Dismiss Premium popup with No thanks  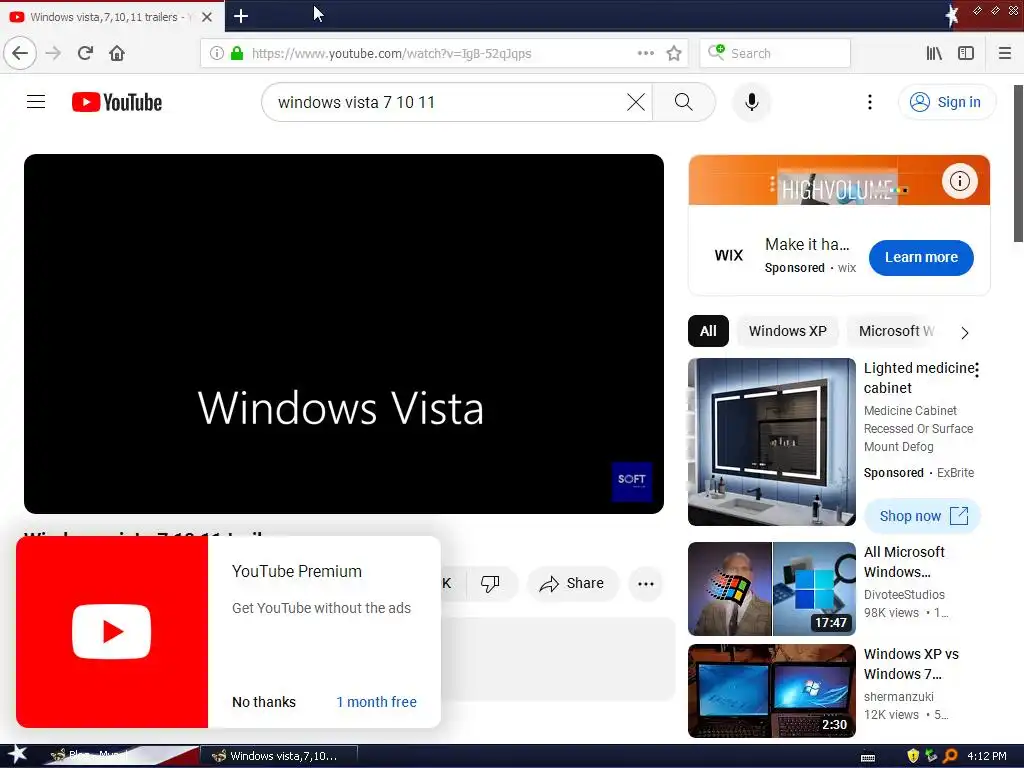point(264,702)
